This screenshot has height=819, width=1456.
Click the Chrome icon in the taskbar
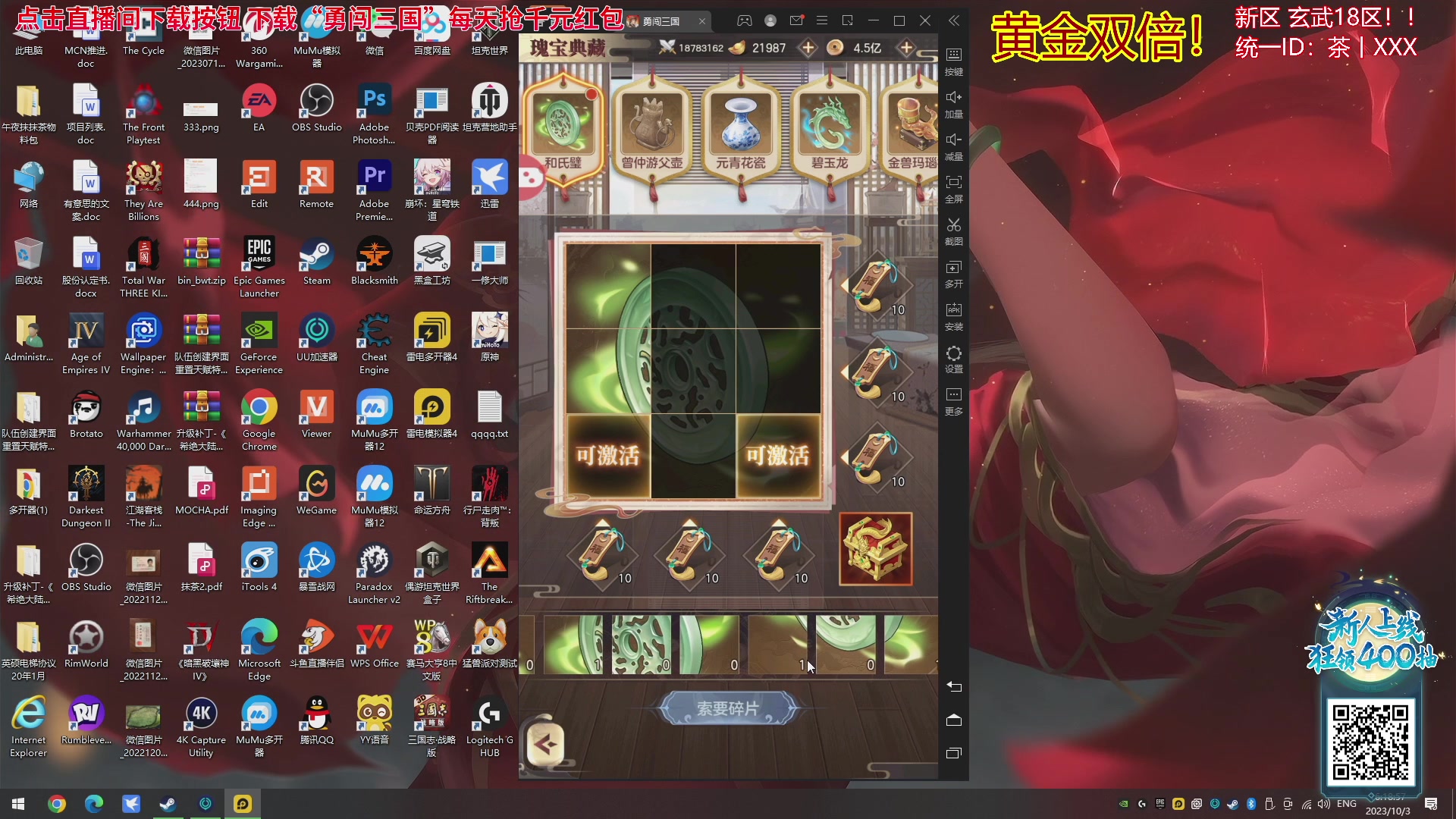pyautogui.click(x=56, y=804)
